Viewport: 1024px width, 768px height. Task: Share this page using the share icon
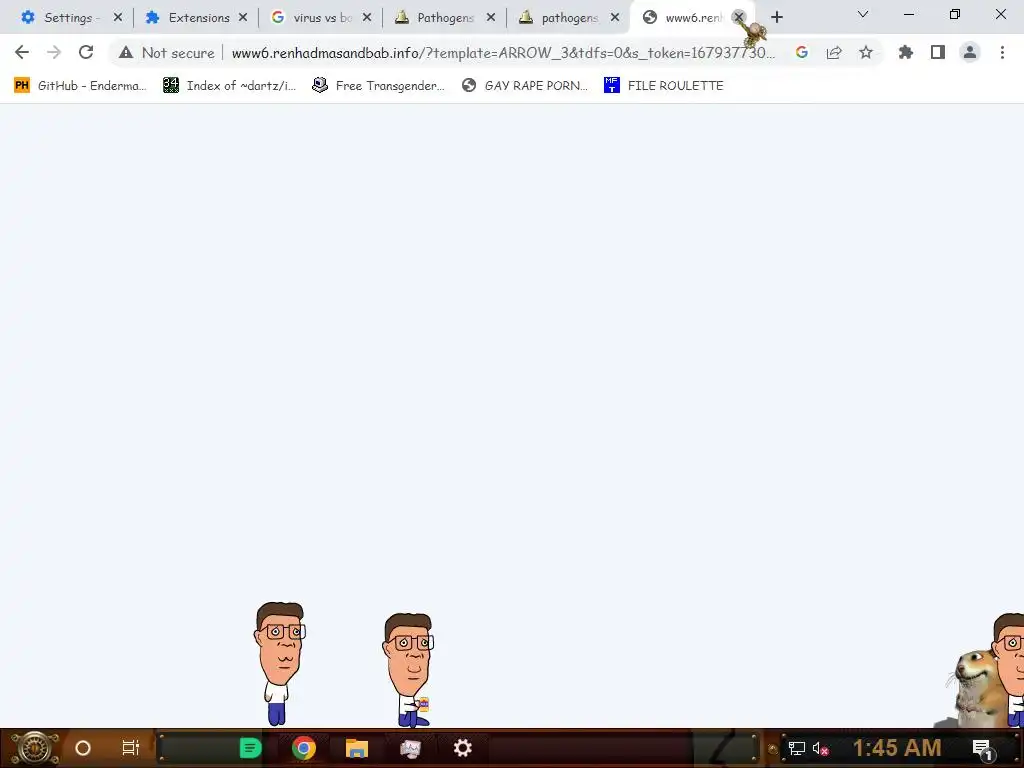(x=834, y=52)
